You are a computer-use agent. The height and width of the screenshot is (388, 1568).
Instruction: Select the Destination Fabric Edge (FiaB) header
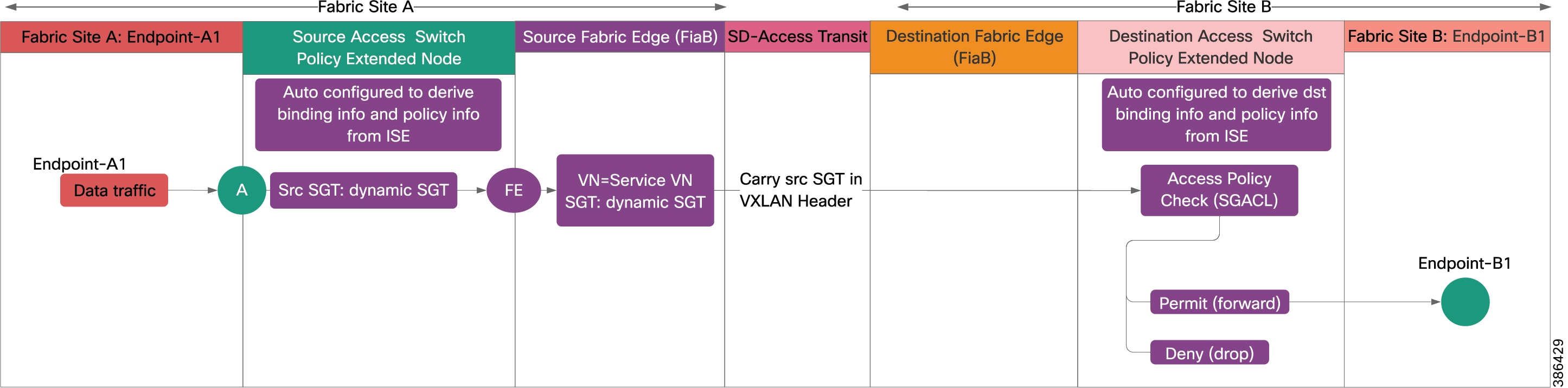[x=974, y=48]
